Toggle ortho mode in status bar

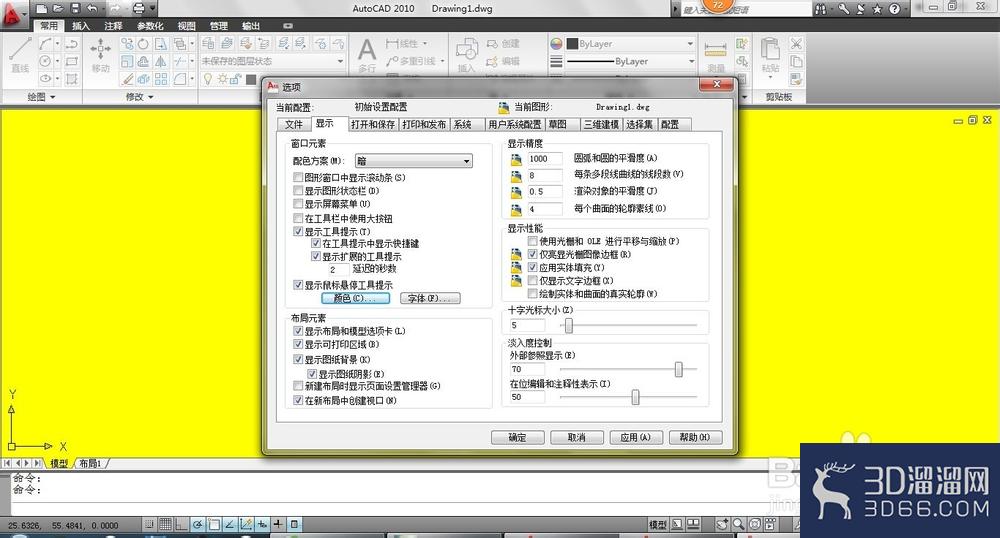tap(181, 525)
